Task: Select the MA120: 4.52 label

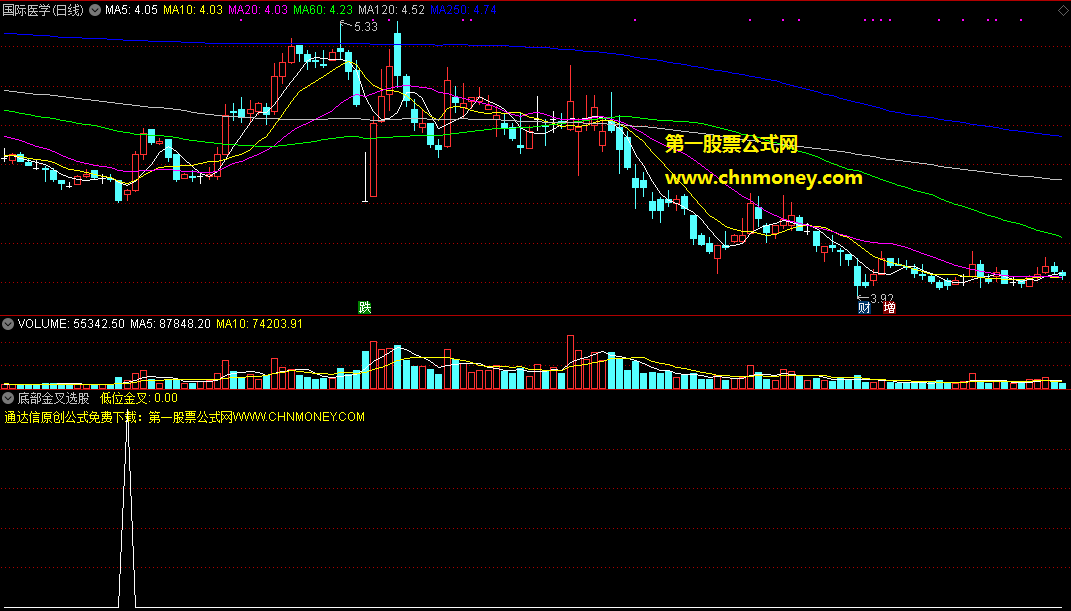Action: point(391,10)
